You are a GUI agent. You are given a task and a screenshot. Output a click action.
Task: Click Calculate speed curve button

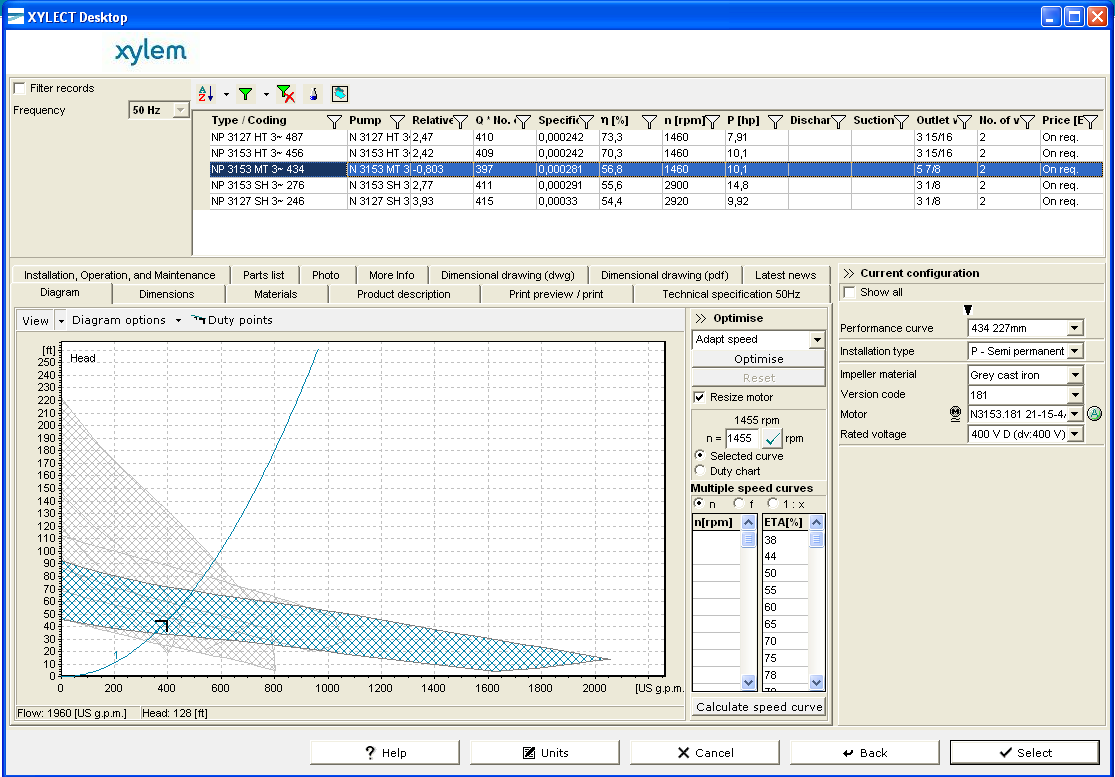tap(759, 707)
